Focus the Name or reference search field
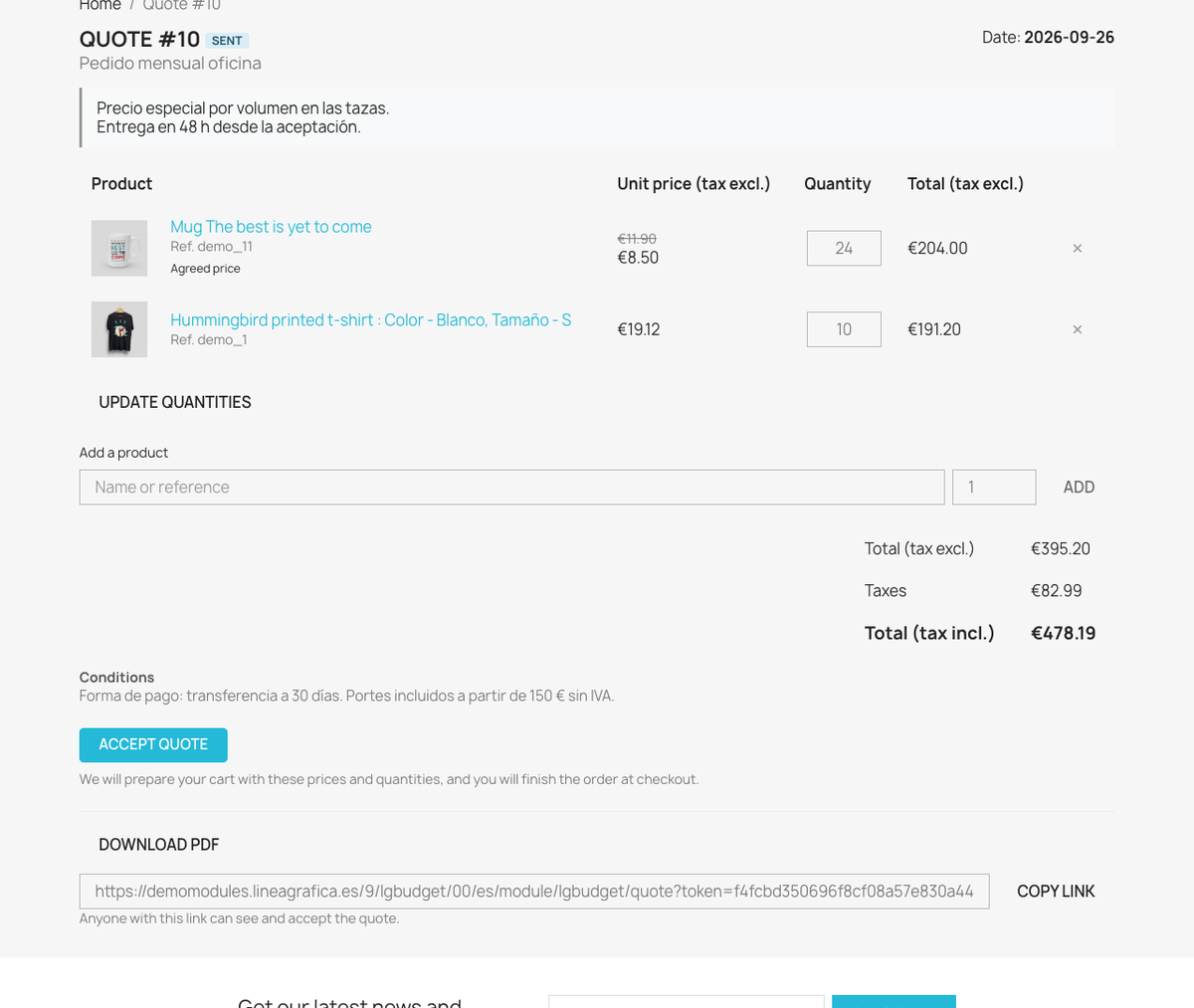 [511, 488]
